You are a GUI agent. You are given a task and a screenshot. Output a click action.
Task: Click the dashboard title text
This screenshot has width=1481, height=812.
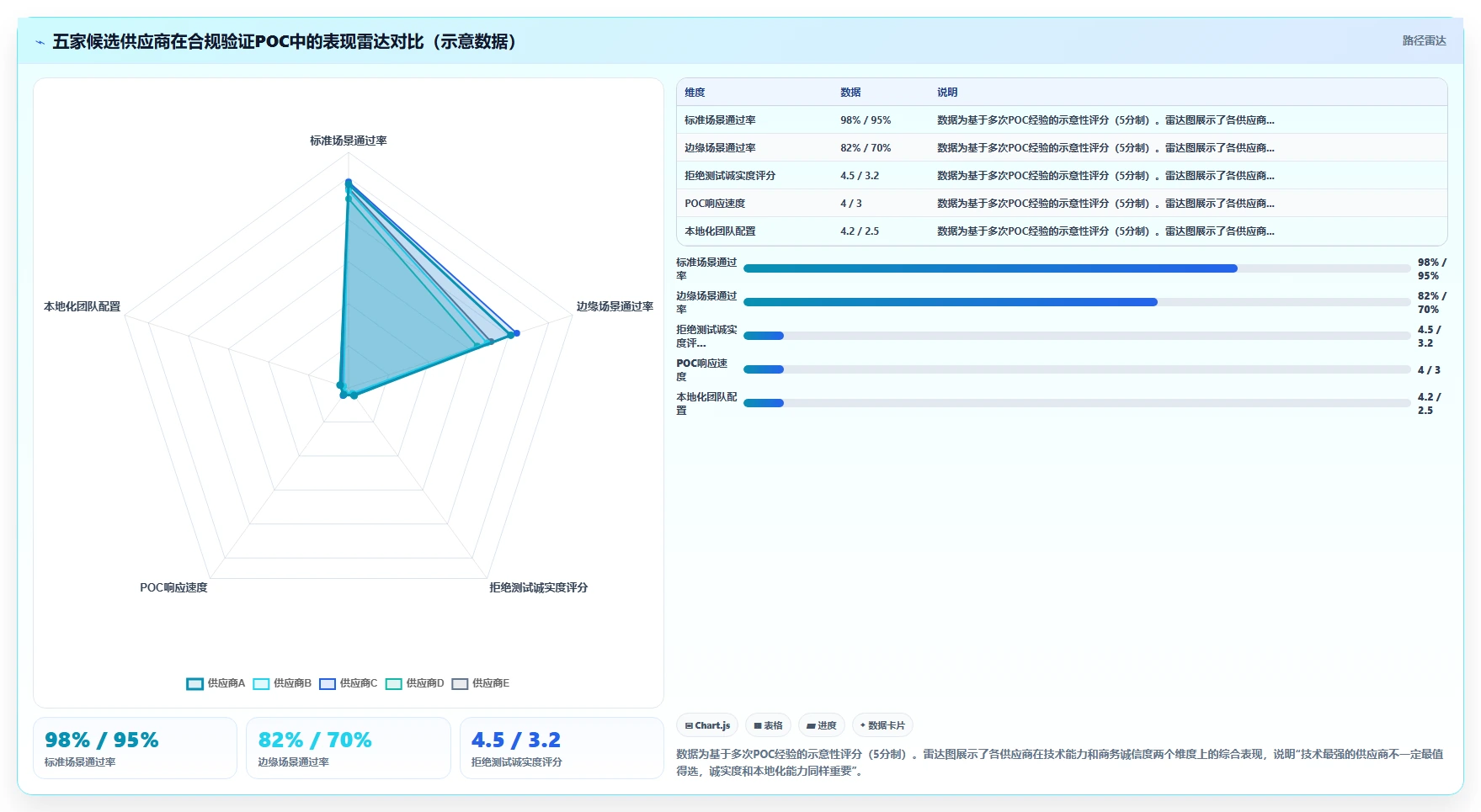[x=285, y=41]
